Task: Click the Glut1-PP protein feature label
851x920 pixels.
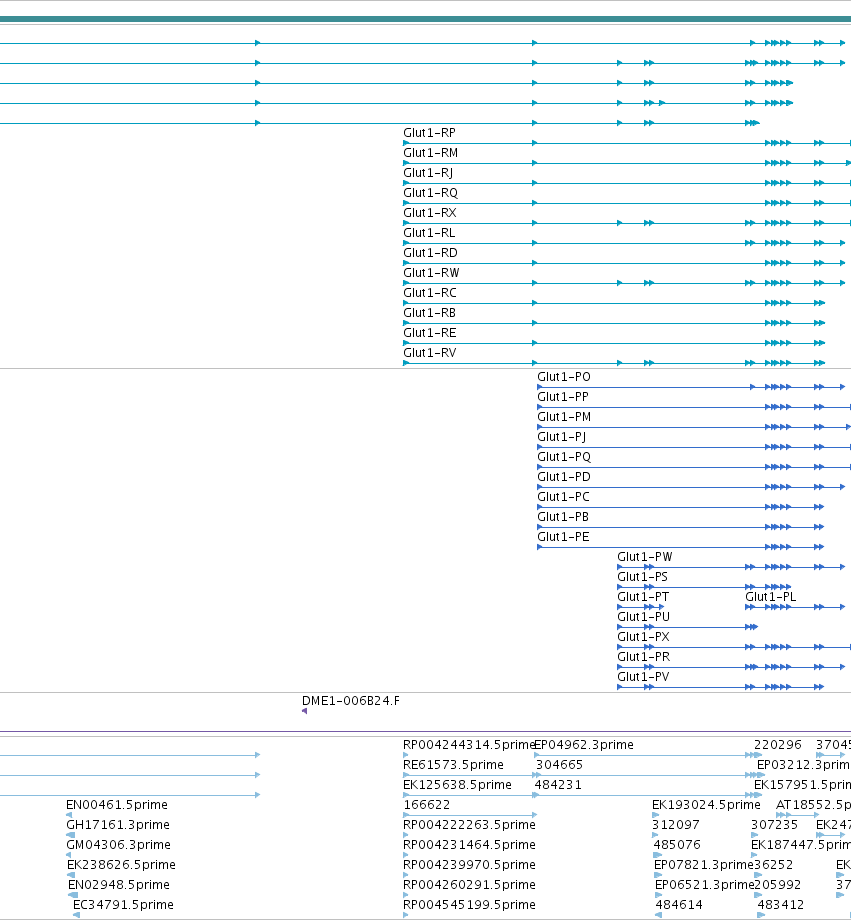Action: (563, 397)
